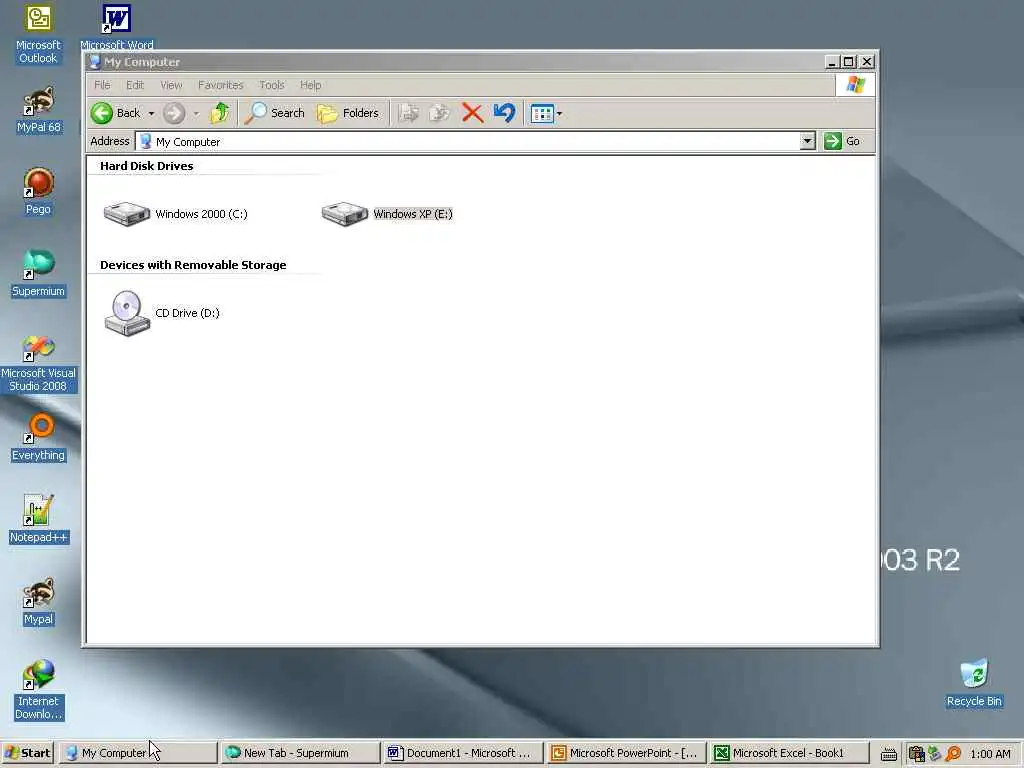Click the blue Undo icon
Image resolution: width=1024 pixels, height=768 pixels.
(x=504, y=113)
